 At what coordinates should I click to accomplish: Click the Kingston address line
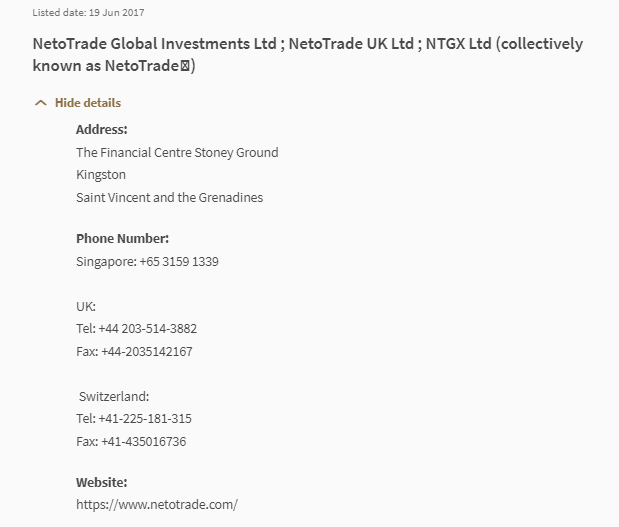coord(101,174)
